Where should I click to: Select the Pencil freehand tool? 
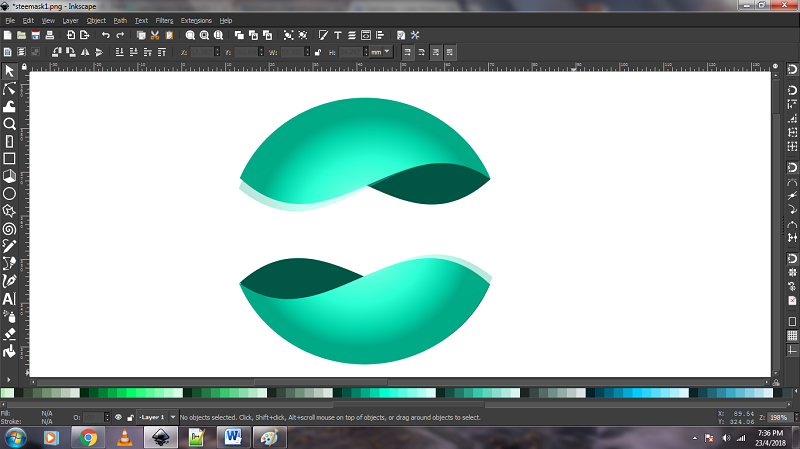[x=9, y=246]
